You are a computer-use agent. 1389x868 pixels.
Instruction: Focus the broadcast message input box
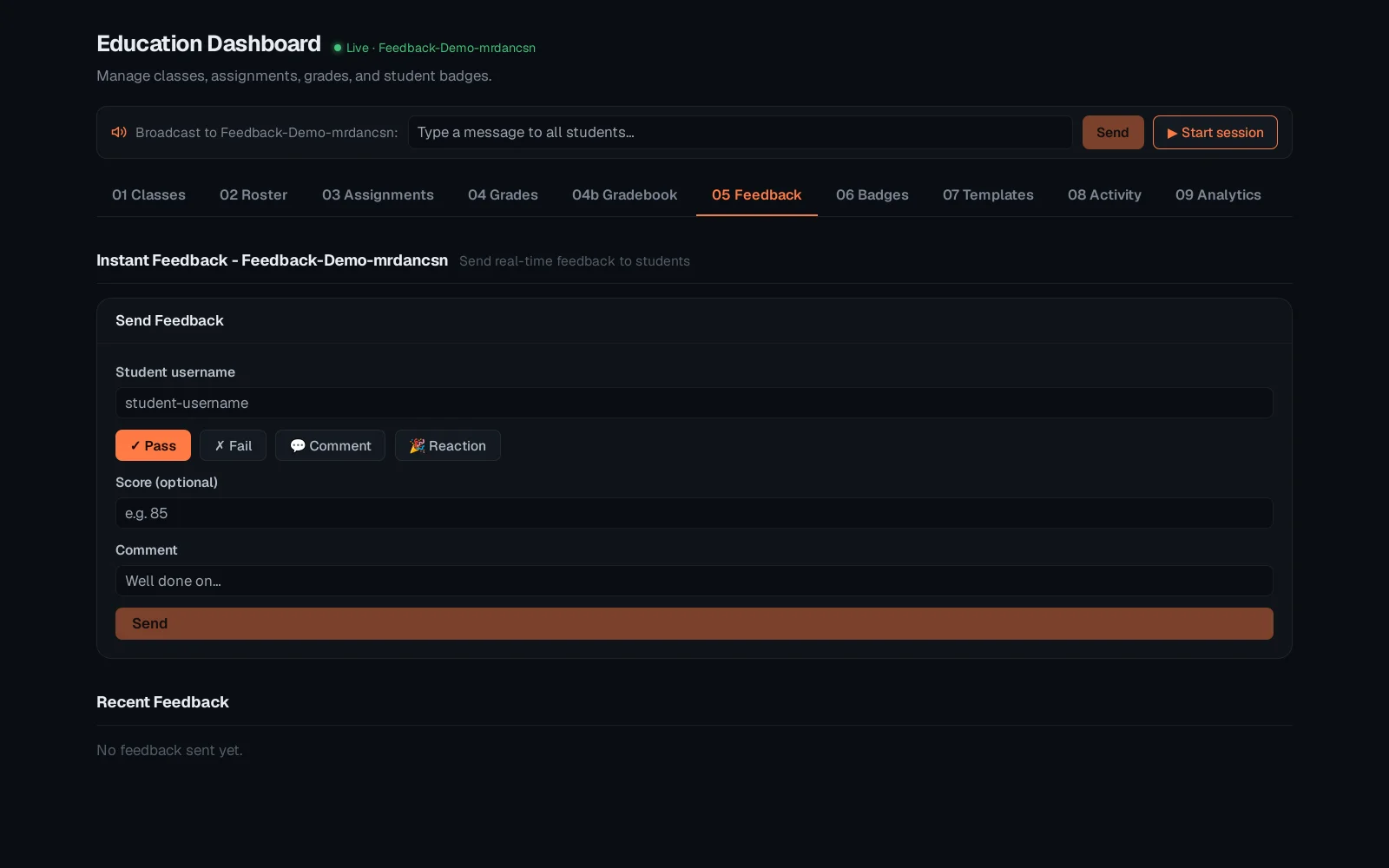pos(741,132)
